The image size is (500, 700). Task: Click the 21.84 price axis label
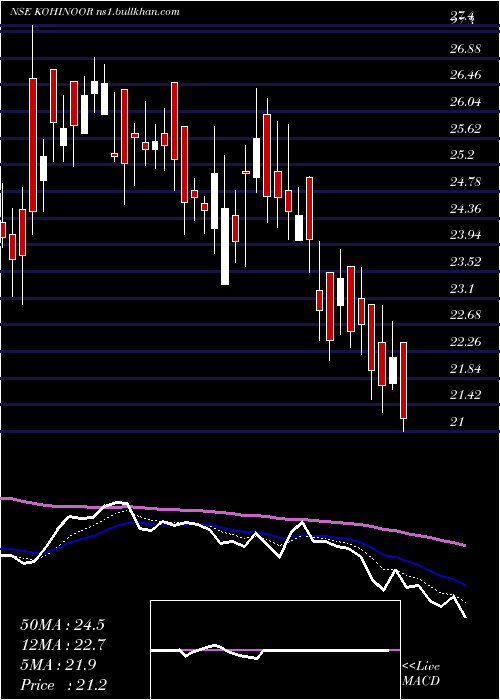(x=465, y=369)
